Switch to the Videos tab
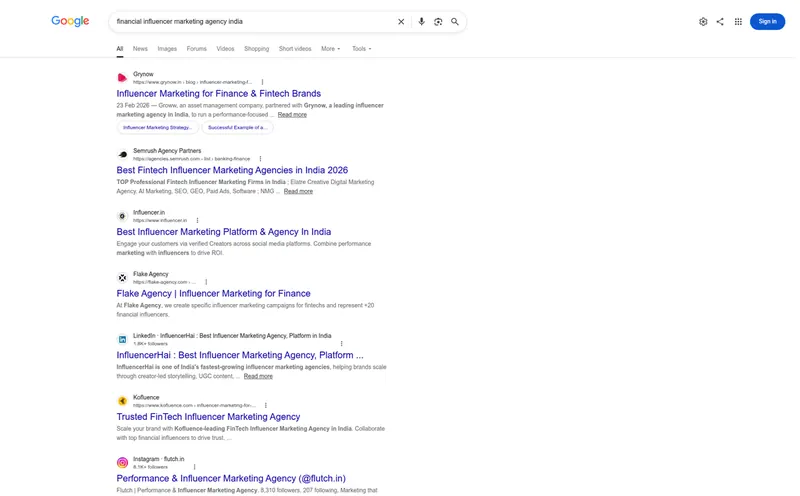The image size is (800, 496). click(225, 49)
